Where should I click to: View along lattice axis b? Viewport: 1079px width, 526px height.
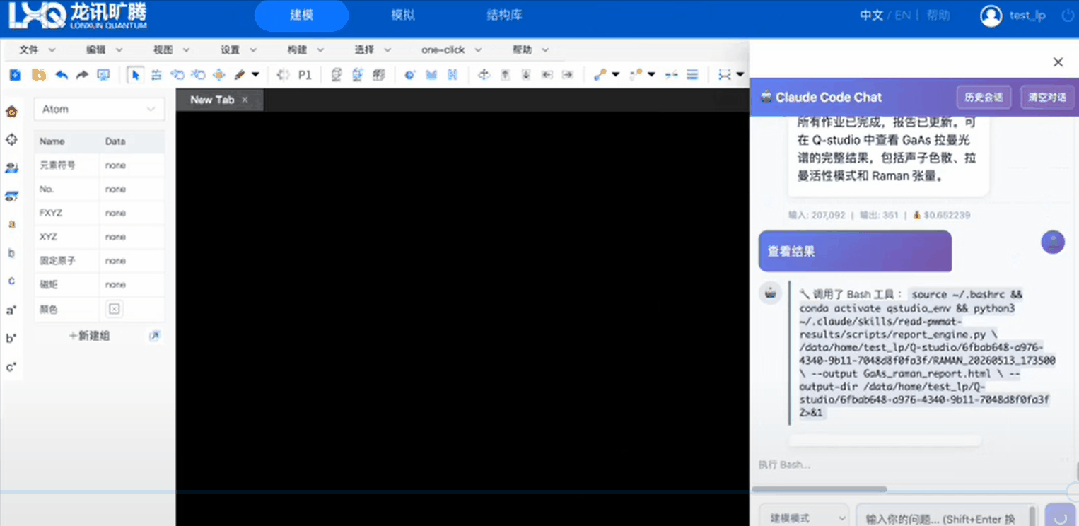(x=12, y=253)
